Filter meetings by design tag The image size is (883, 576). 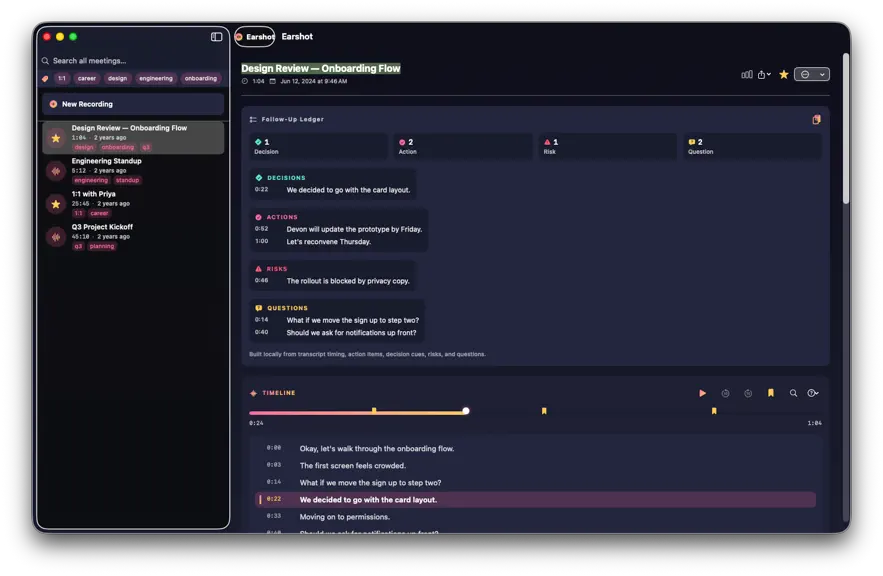[117, 78]
